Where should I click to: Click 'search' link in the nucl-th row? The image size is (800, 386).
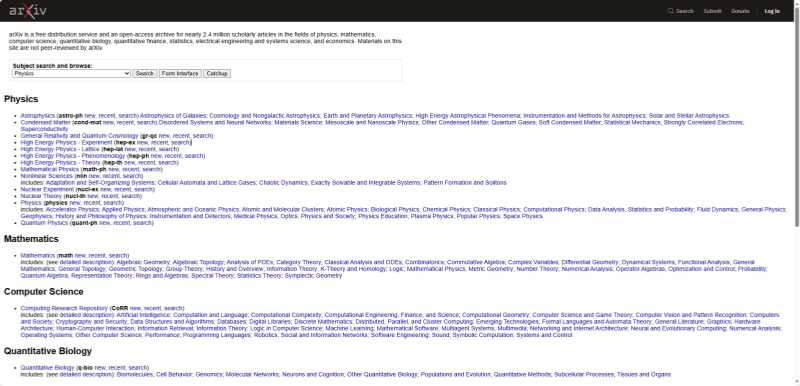click(x=131, y=196)
